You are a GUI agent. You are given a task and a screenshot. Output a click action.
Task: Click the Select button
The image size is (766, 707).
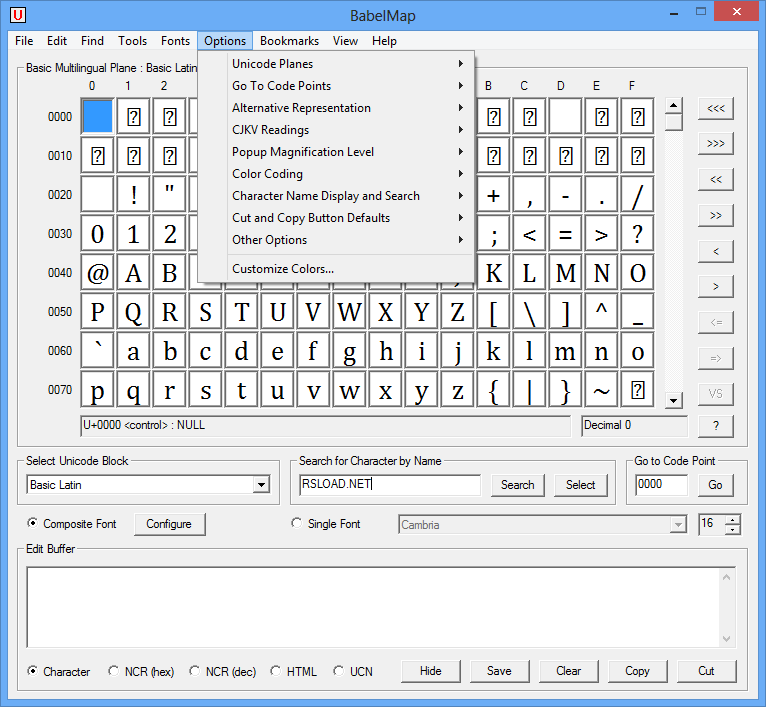click(580, 485)
